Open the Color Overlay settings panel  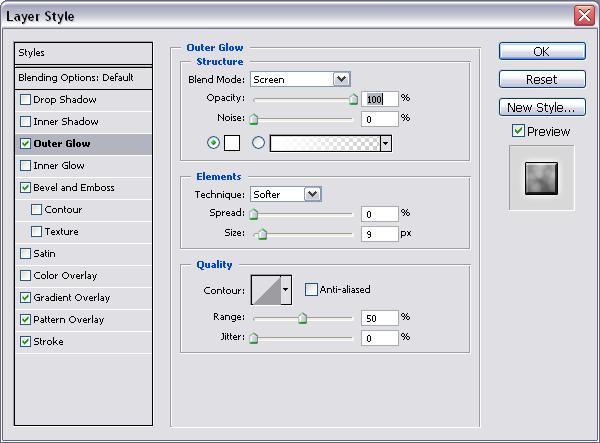click(x=65, y=276)
